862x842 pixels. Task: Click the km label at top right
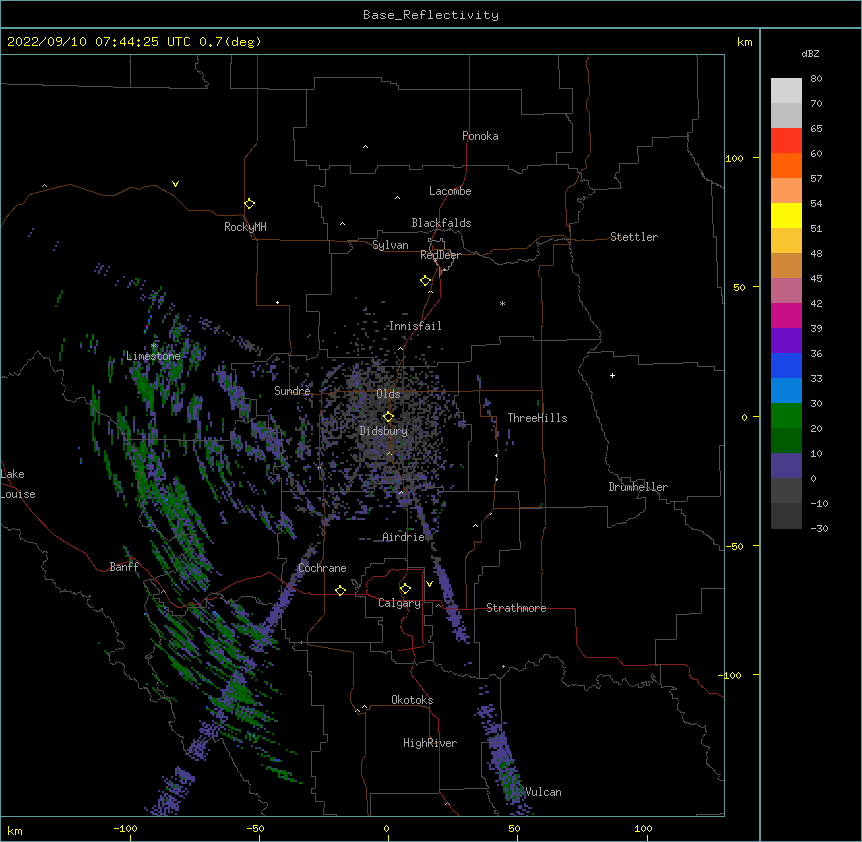pos(744,42)
